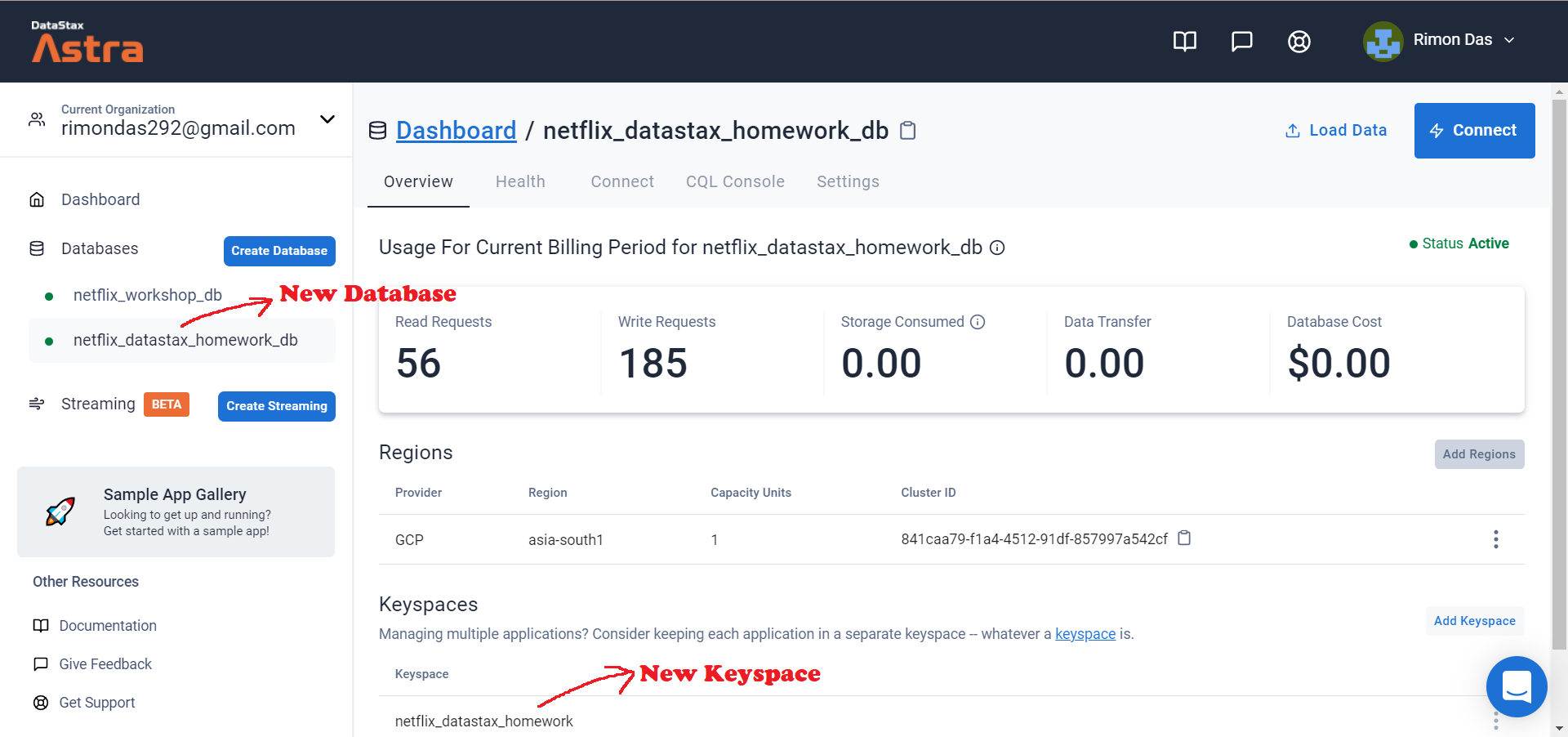1568x737 pixels.
Task: Open the feedback chat icon in top bar
Action: tap(1241, 42)
